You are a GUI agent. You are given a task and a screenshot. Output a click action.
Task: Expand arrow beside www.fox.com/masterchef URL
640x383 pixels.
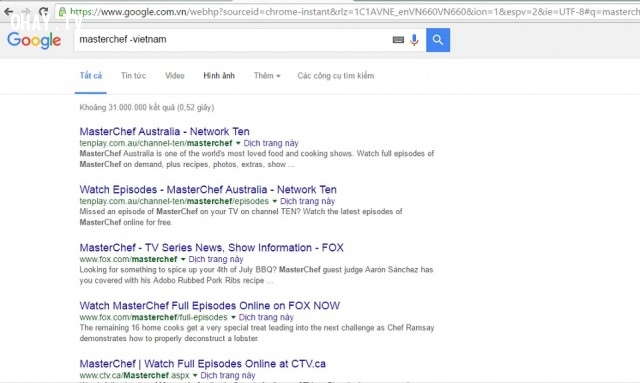coord(183,259)
